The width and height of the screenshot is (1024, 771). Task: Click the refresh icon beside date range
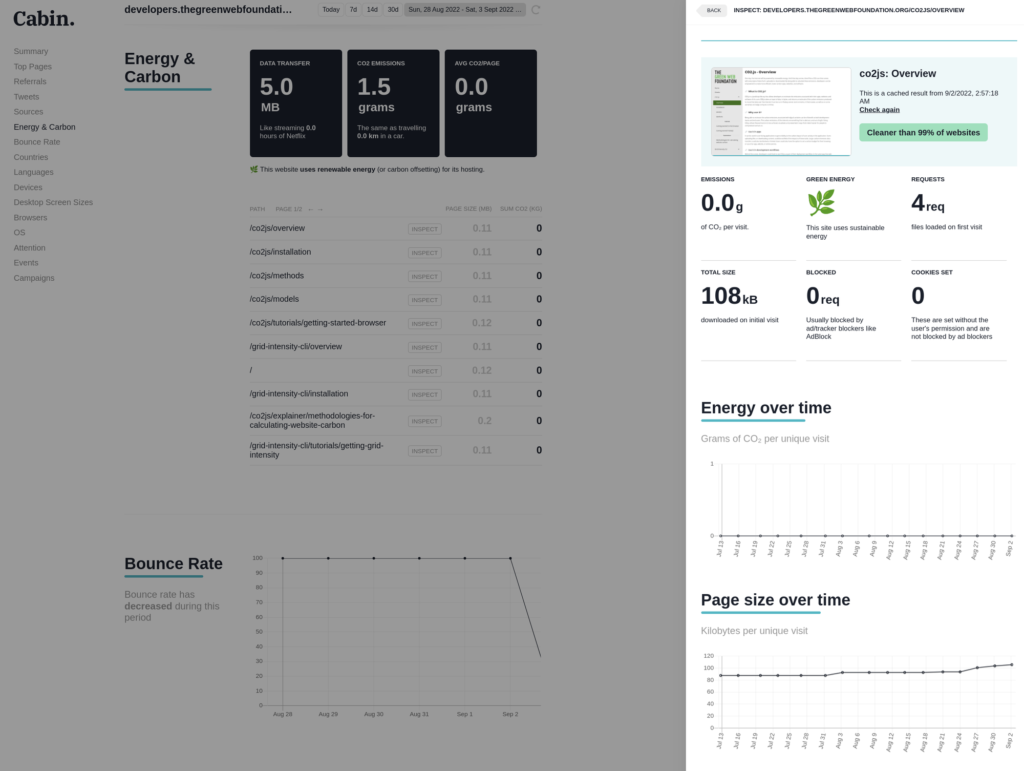pyautogui.click(x=536, y=10)
